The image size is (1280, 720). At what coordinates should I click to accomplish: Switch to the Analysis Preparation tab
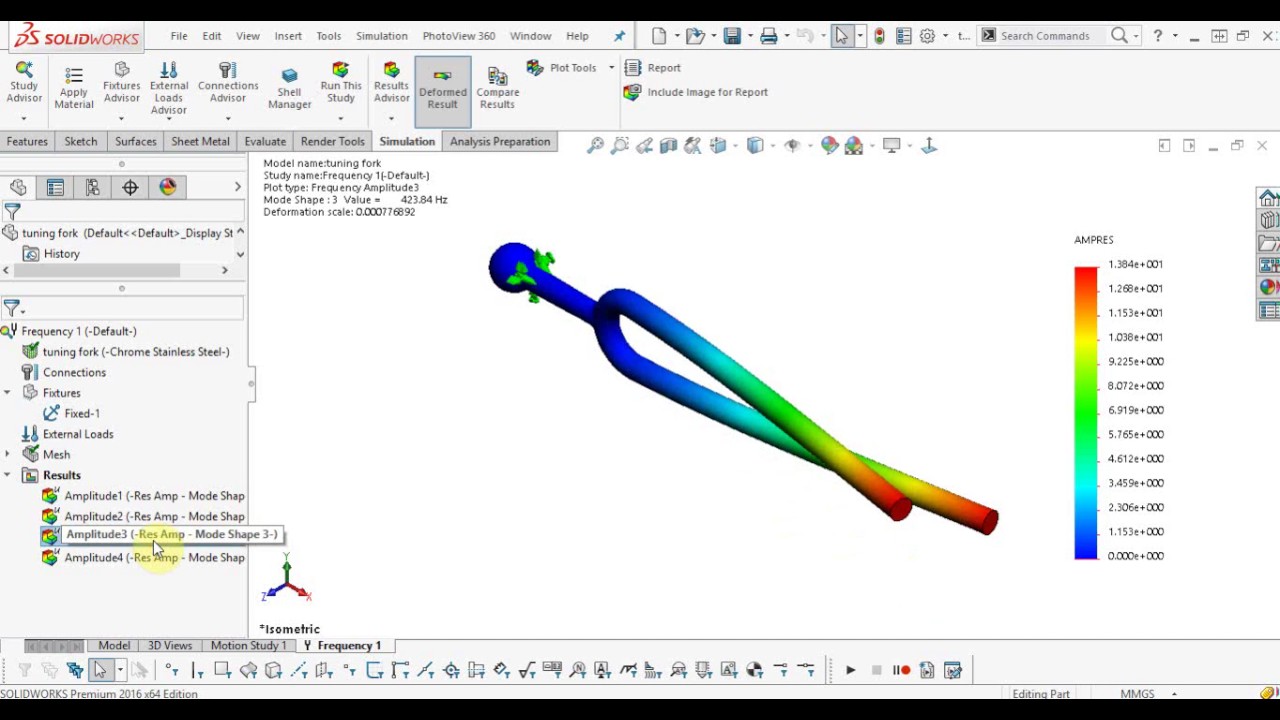click(500, 142)
